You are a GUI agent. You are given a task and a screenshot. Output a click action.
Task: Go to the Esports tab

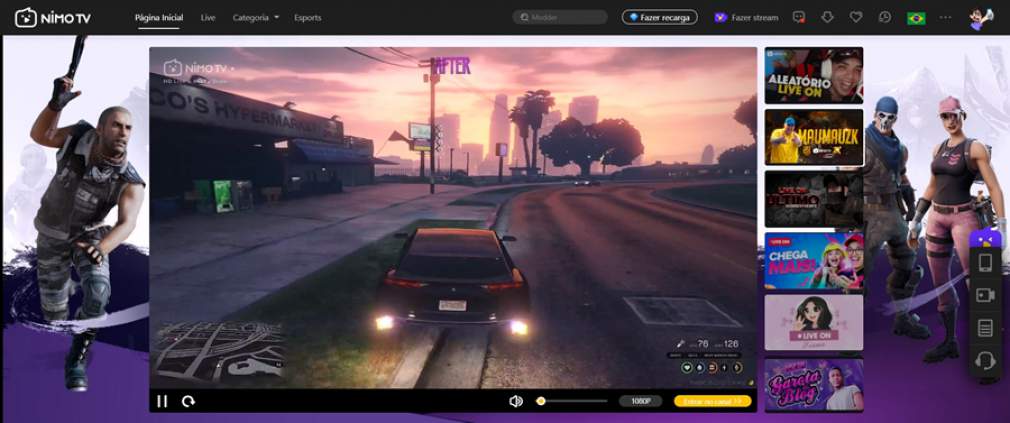[308, 18]
